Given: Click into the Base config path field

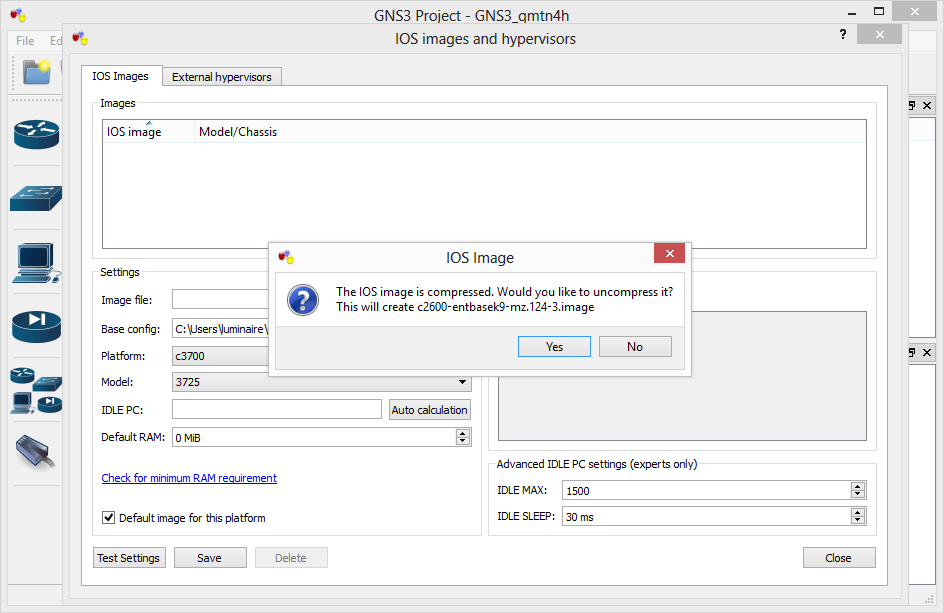Looking at the screenshot, I should click(220, 329).
